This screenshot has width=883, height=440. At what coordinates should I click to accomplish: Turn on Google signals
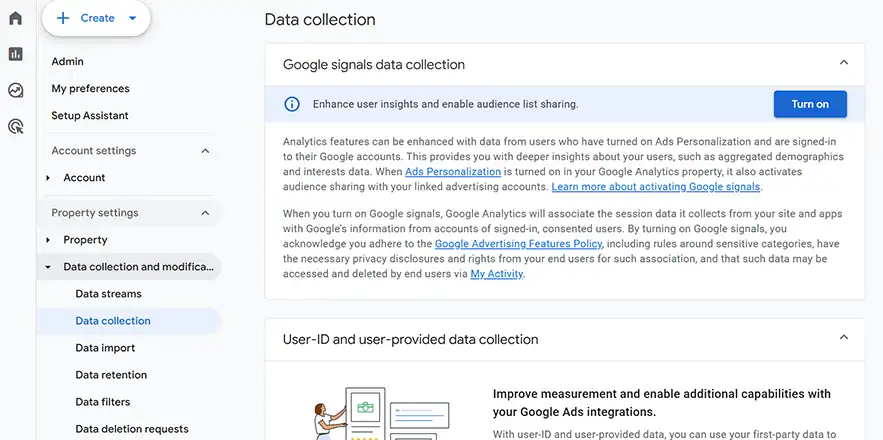[x=810, y=104]
